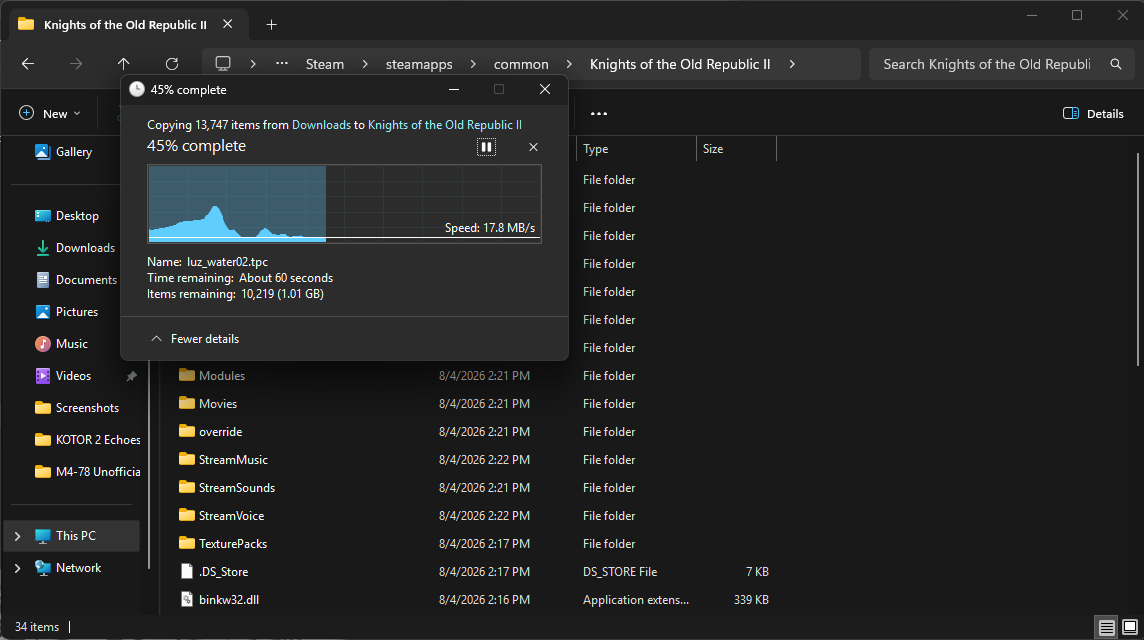Click the search magnifier icon

pos(1116,64)
